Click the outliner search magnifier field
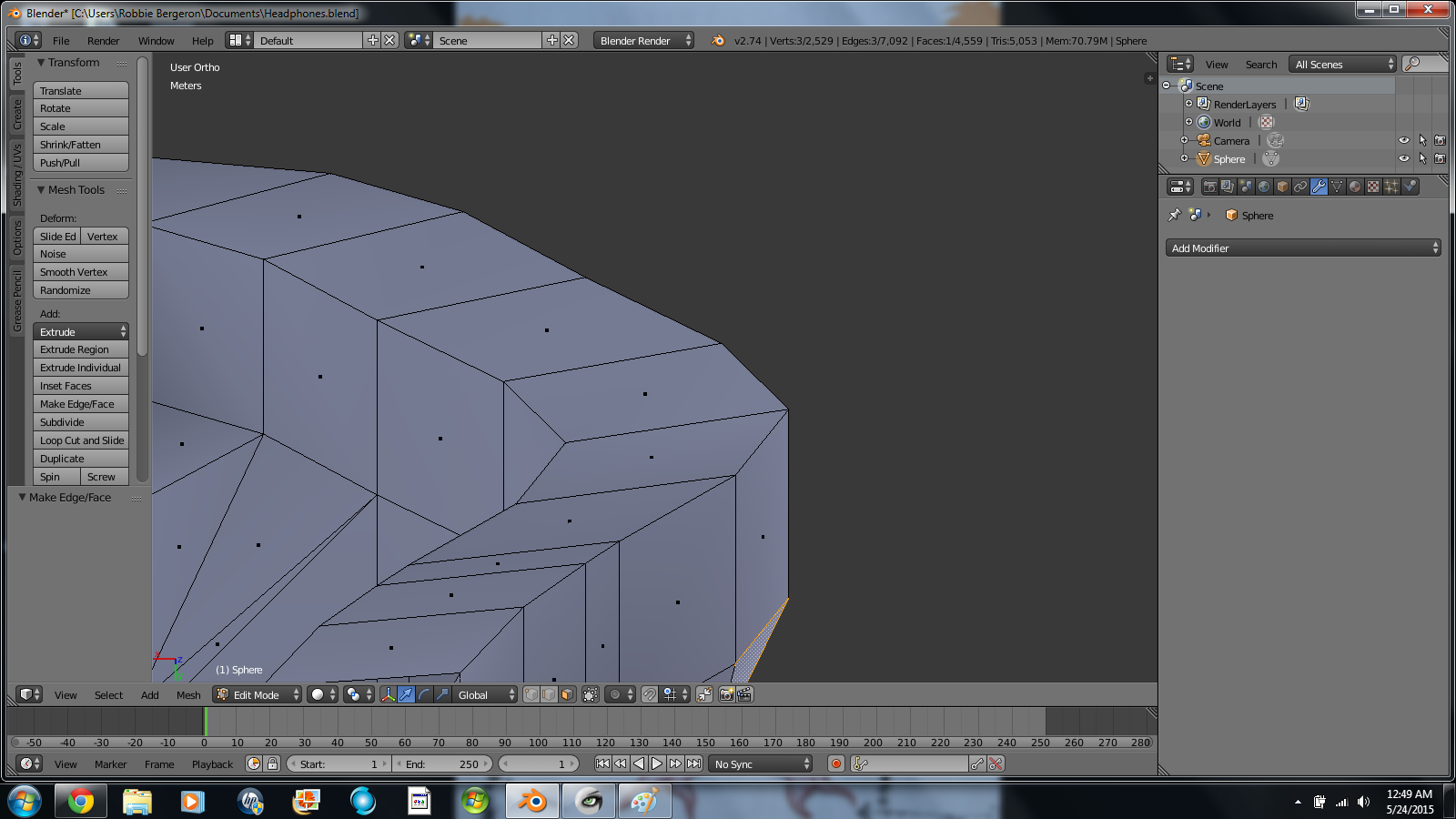 pyautogui.click(x=1424, y=64)
